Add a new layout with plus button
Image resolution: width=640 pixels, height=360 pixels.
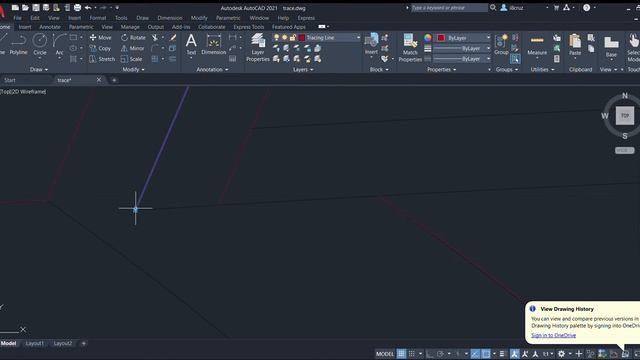coord(83,343)
